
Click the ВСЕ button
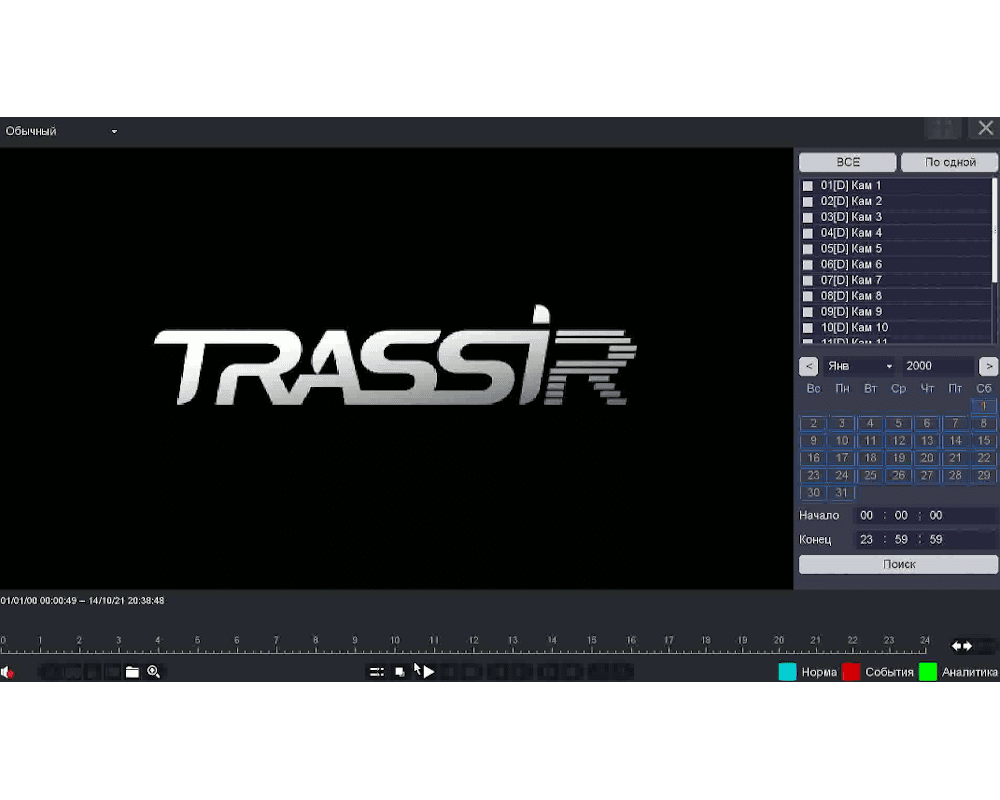pyautogui.click(x=848, y=162)
